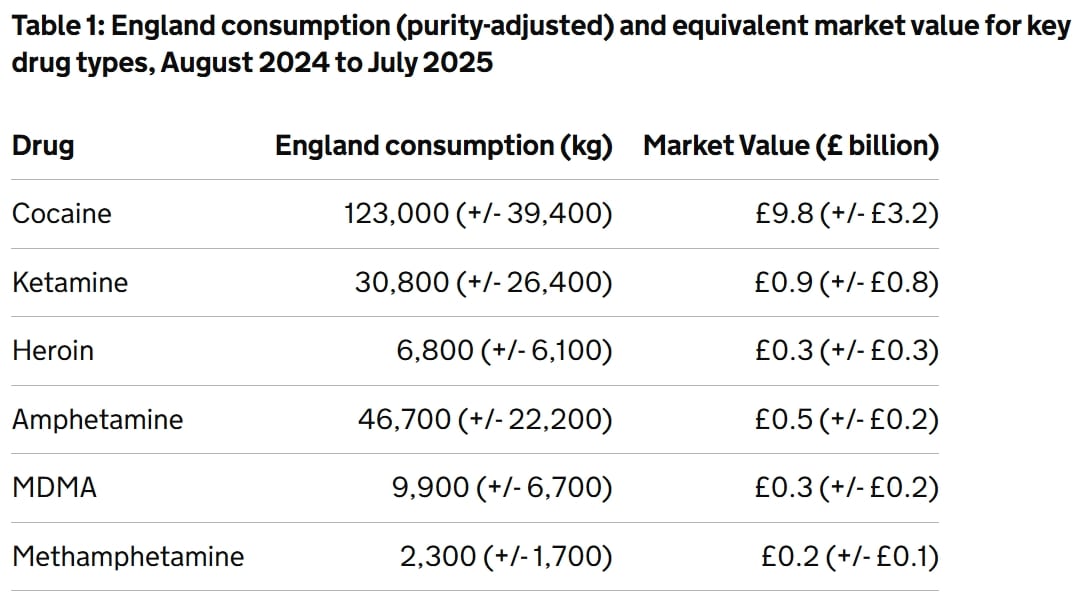Click Cocaine market value £9.8 cell
The image size is (1080, 605).
(x=846, y=214)
